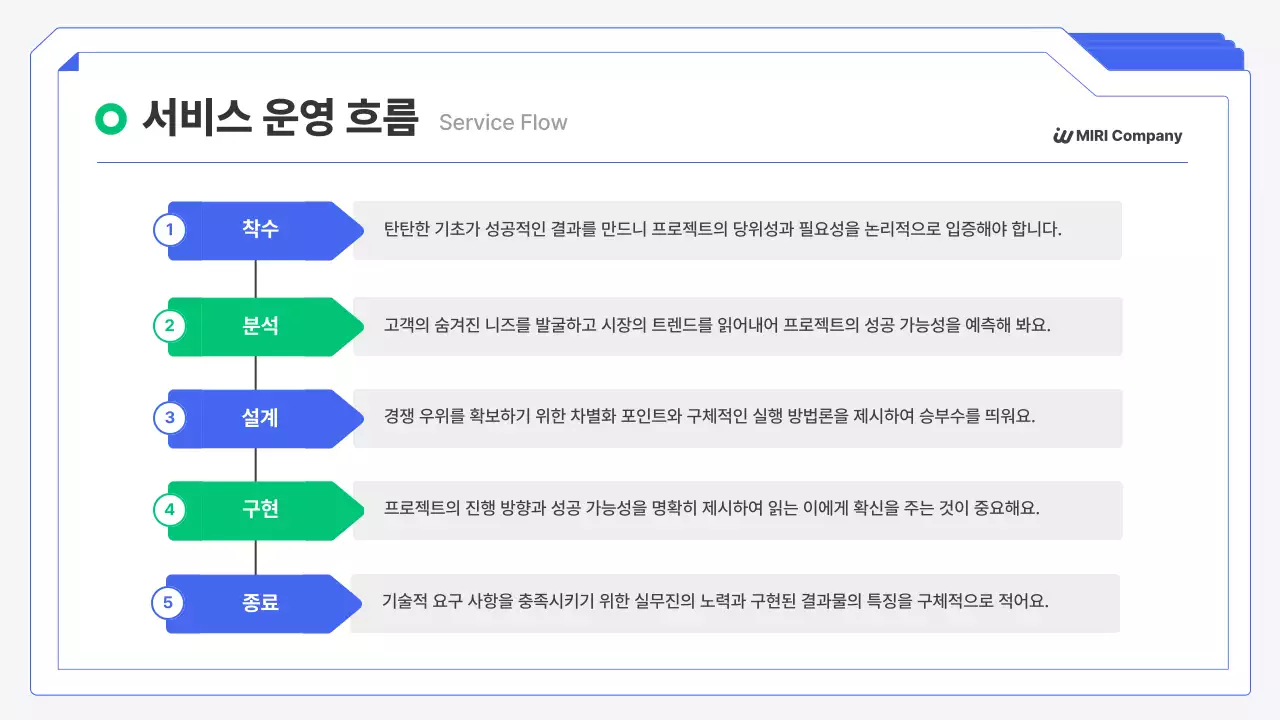Click the green circle icon beside the title
Image resolution: width=1280 pixels, height=720 pixels.
[x=109, y=119]
